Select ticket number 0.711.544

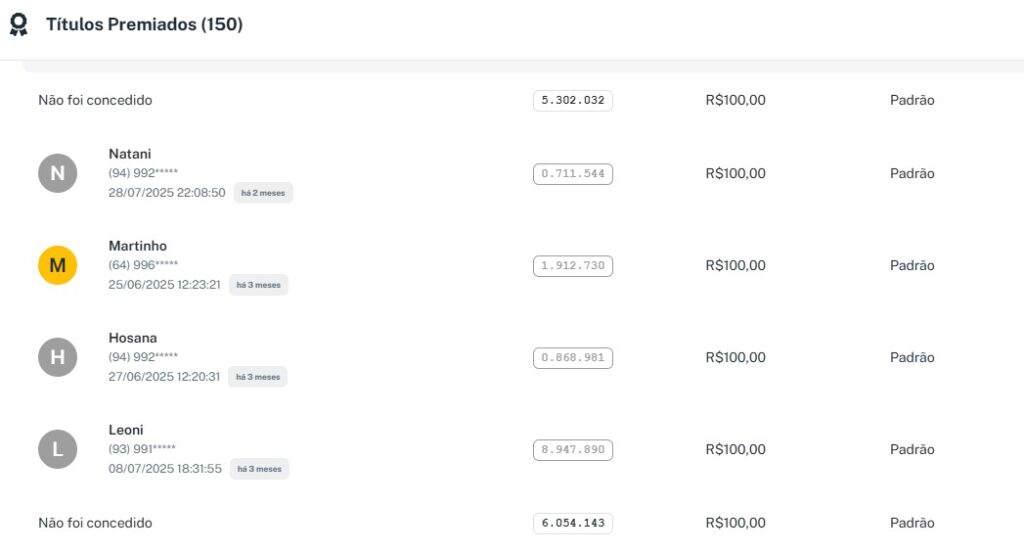pyautogui.click(x=572, y=174)
